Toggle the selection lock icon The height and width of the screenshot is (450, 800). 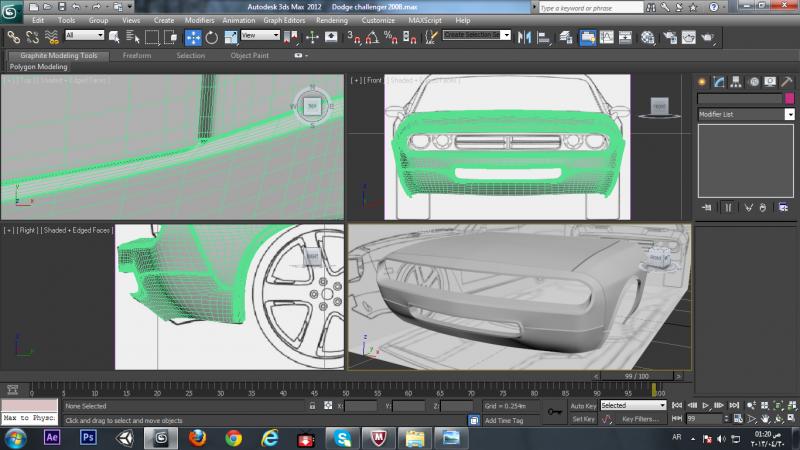(x=313, y=407)
